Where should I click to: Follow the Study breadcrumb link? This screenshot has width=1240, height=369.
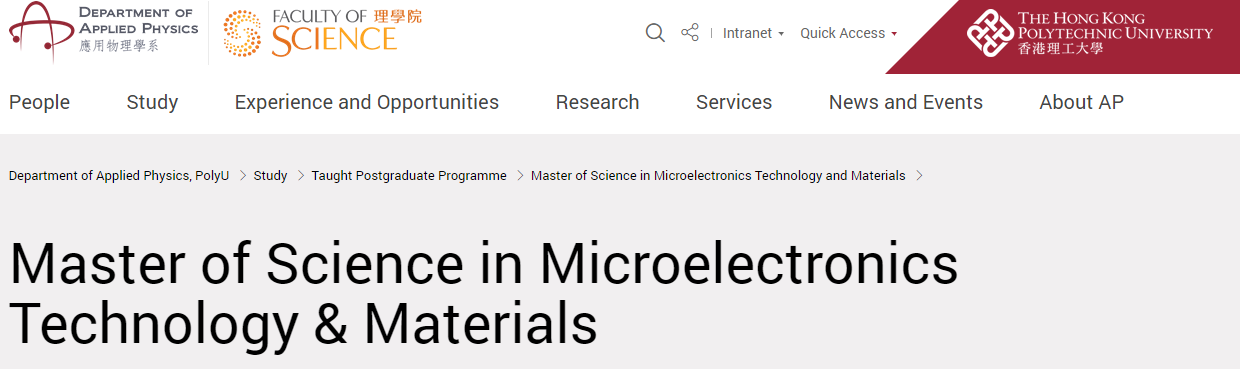(270, 176)
